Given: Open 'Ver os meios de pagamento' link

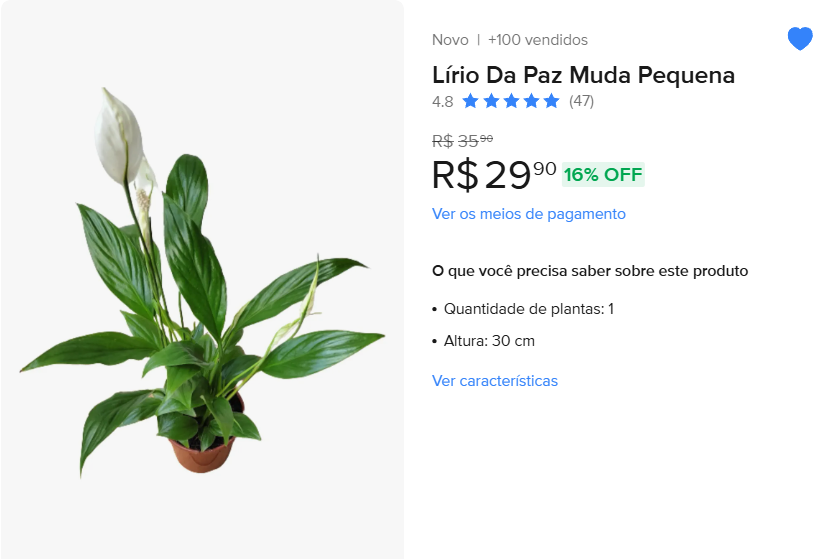Looking at the screenshot, I should click(x=528, y=214).
